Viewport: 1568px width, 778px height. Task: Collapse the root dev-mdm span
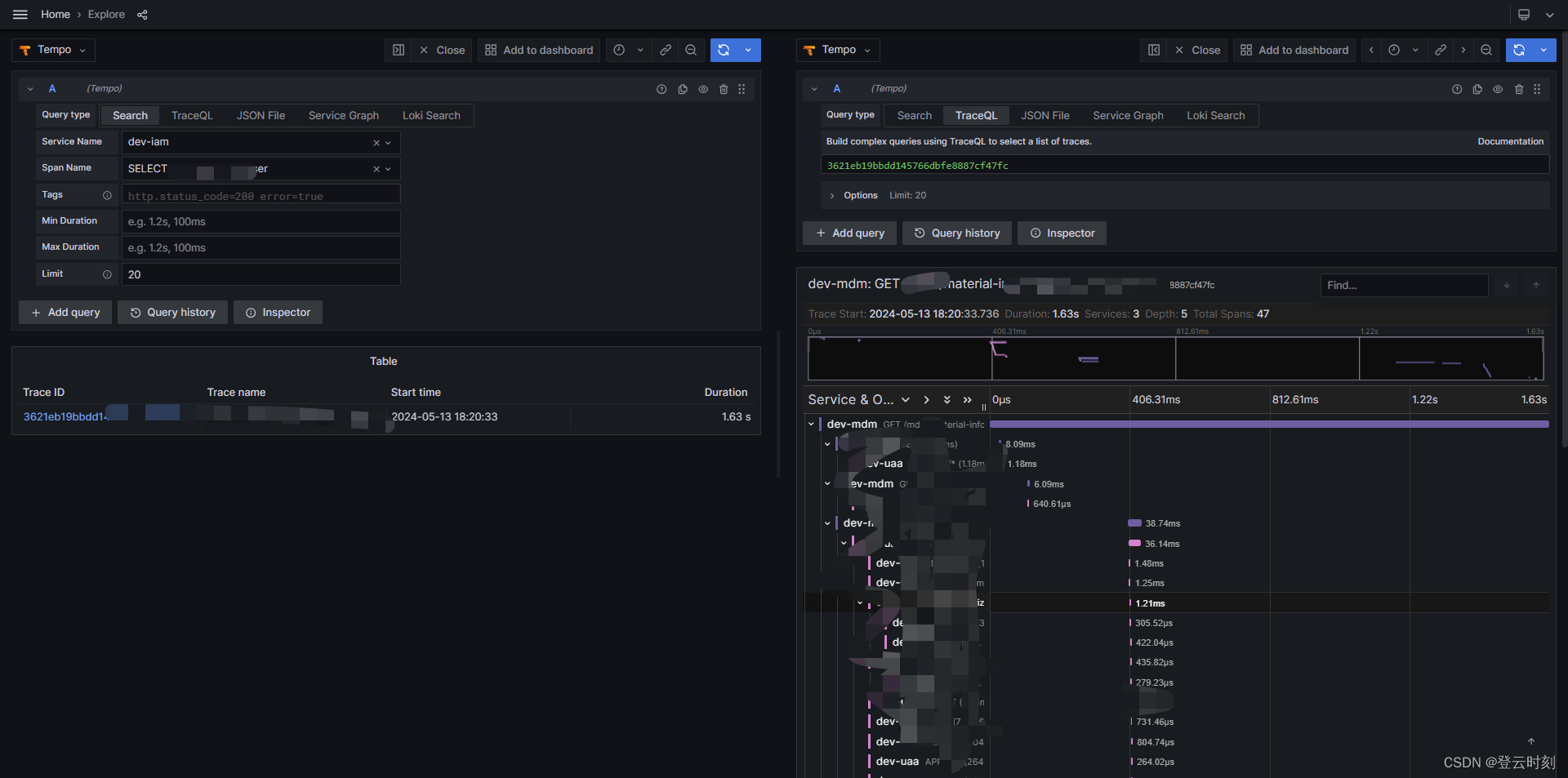coord(811,425)
